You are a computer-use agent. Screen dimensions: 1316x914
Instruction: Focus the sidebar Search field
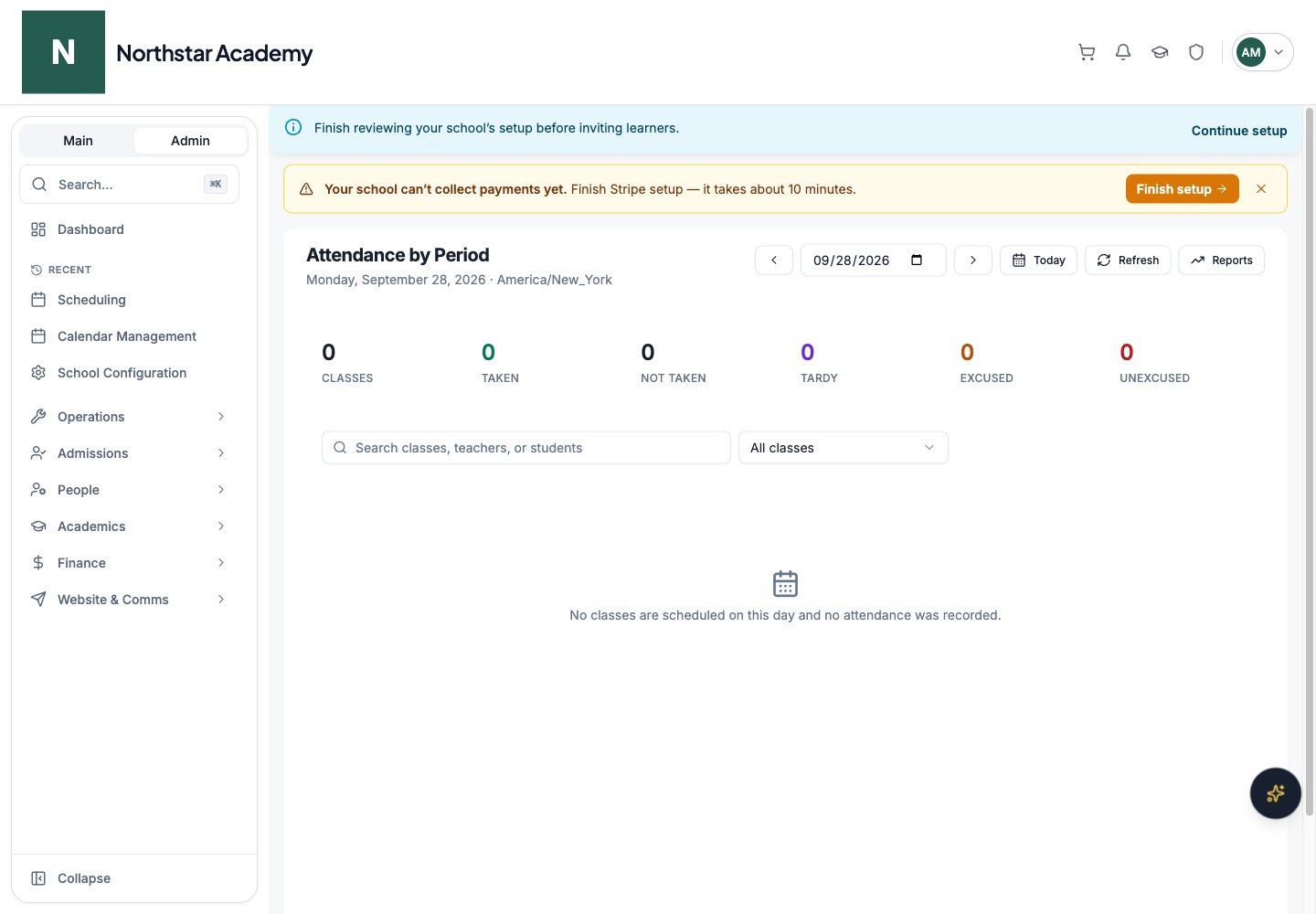click(x=129, y=185)
